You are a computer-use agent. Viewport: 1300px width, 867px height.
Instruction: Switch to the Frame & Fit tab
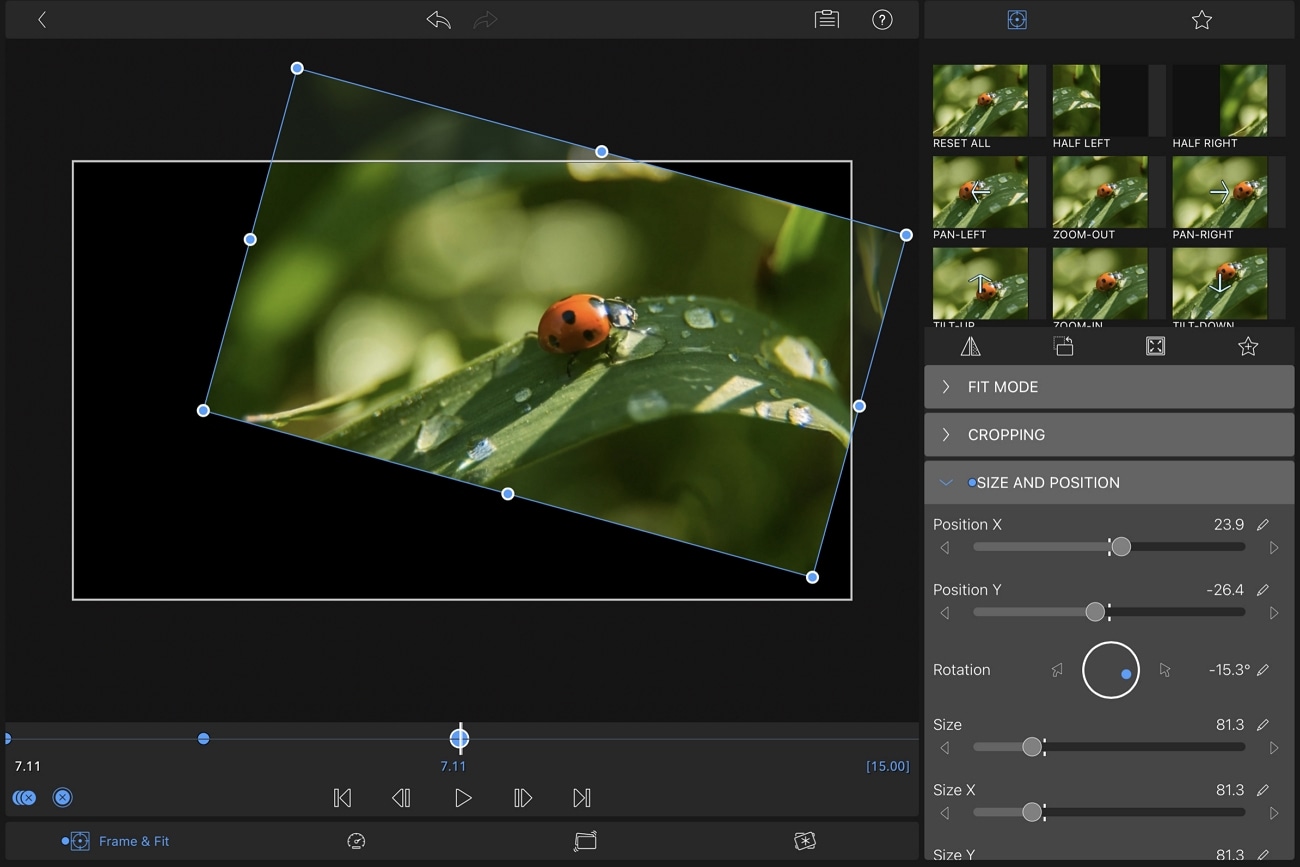point(118,841)
